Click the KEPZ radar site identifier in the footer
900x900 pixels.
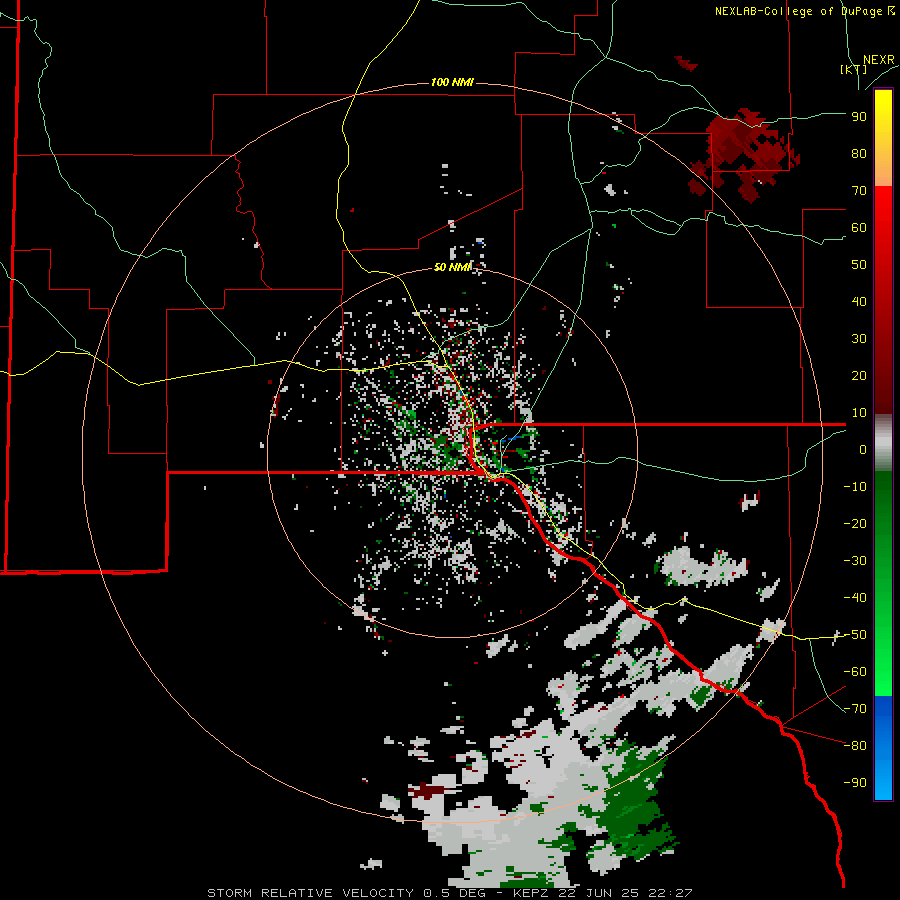532,893
